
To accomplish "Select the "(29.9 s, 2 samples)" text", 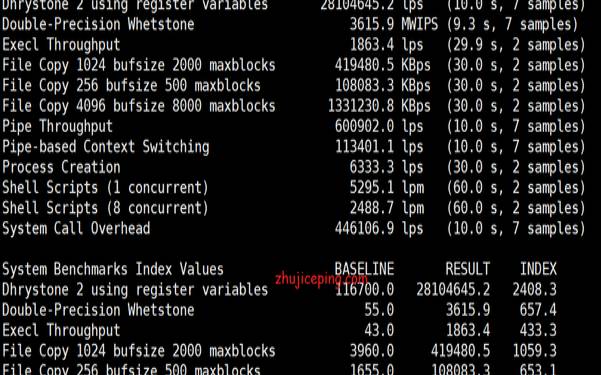I will point(516,45).
